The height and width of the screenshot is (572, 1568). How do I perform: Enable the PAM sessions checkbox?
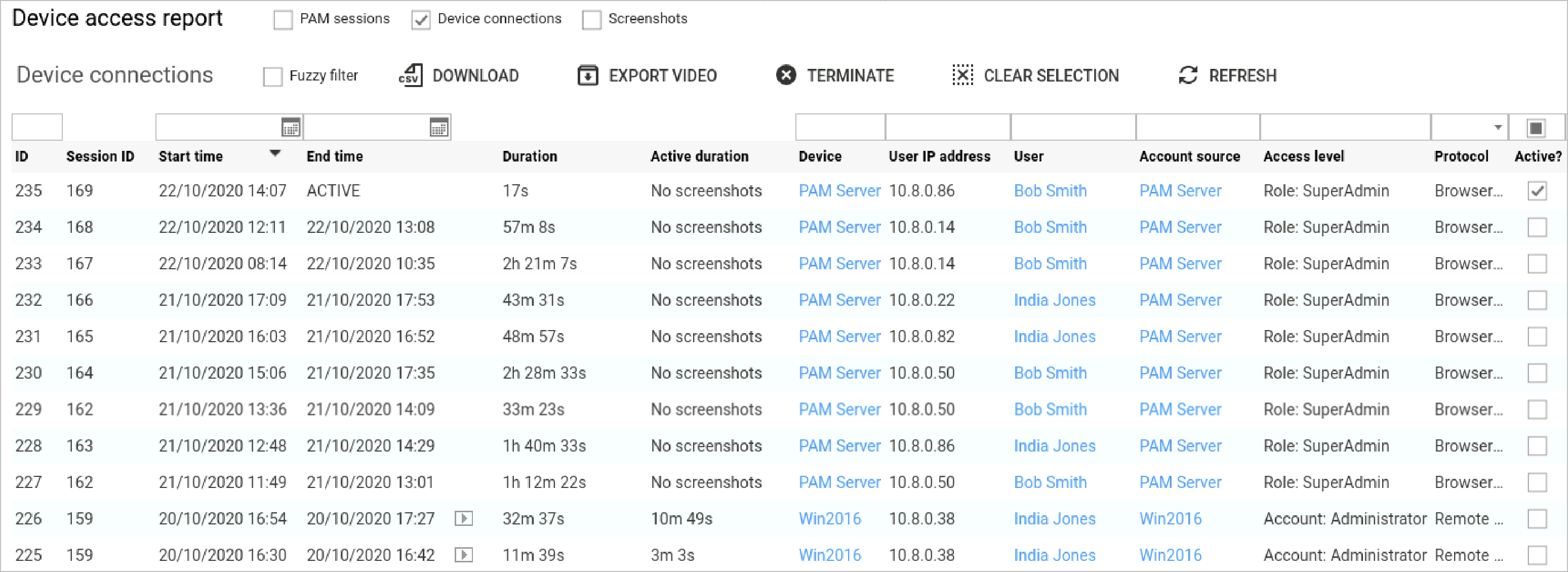coord(283,19)
